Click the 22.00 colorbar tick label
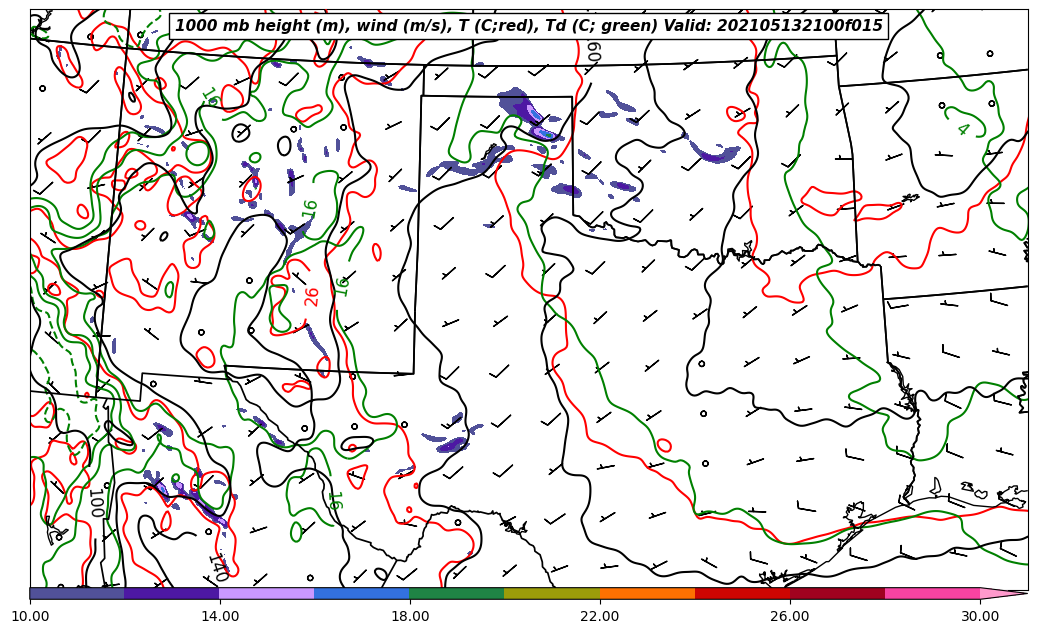The width and height of the screenshot is (1037, 633). coord(600,616)
